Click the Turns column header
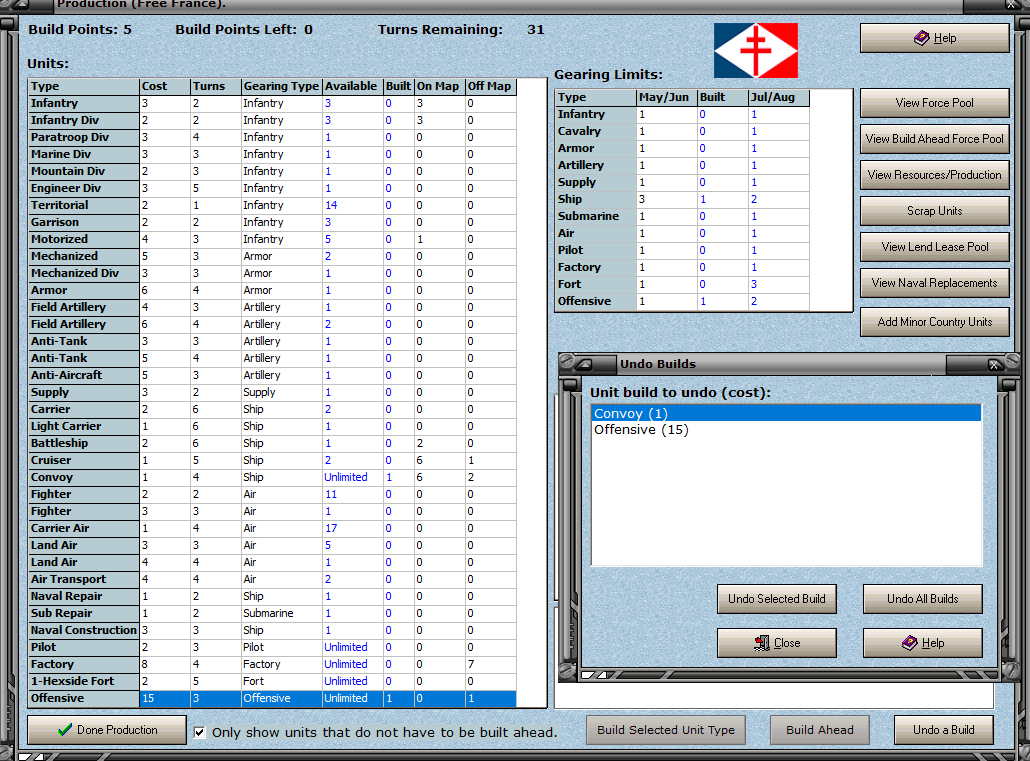 [x=215, y=86]
